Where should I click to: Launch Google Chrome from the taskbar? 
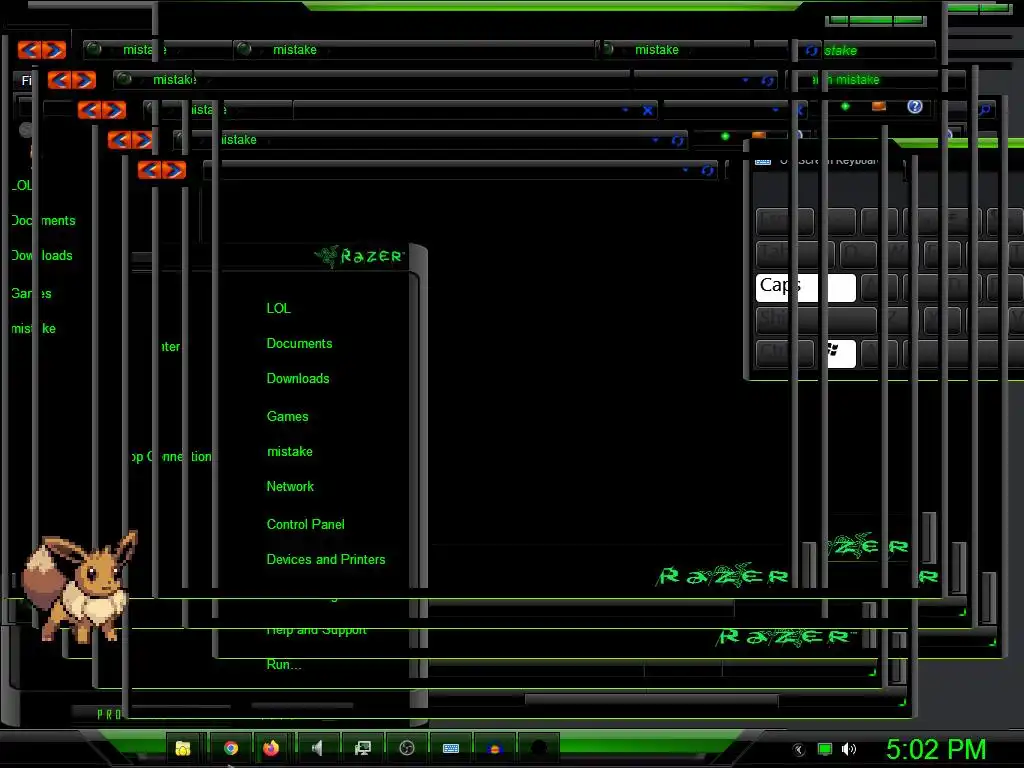pyautogui.click(x=231, y=748)
